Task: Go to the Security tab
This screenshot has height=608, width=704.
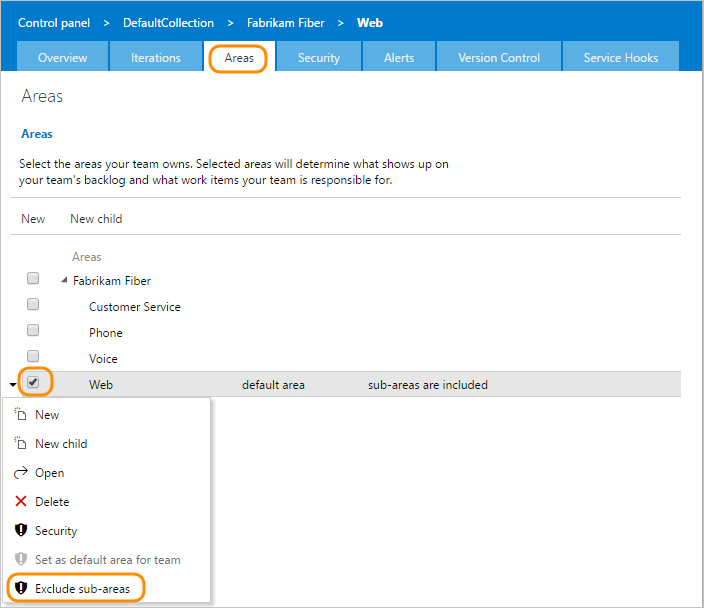Action: 319,57
